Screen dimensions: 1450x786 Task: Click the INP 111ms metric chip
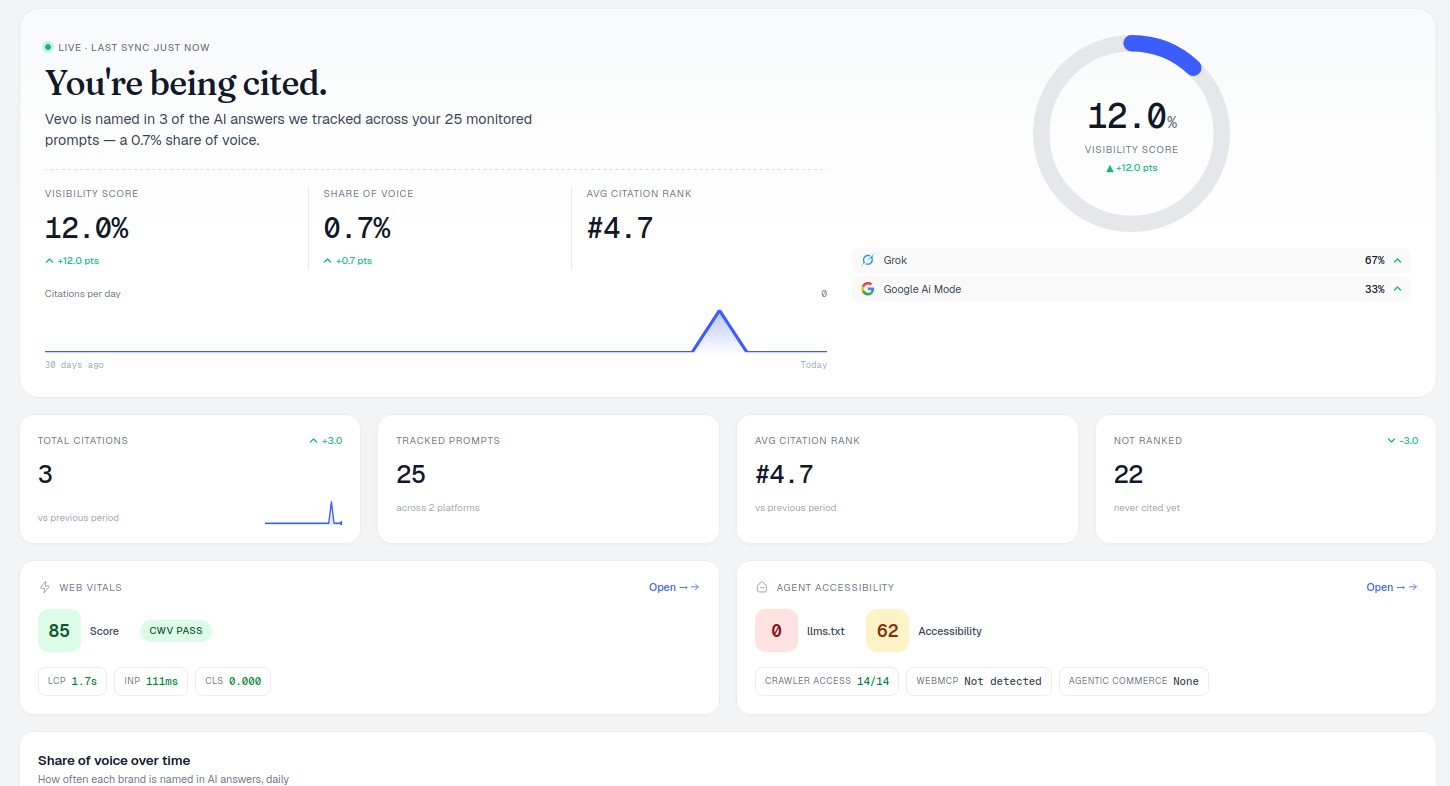pyautogui.click(x=151, y=681)
